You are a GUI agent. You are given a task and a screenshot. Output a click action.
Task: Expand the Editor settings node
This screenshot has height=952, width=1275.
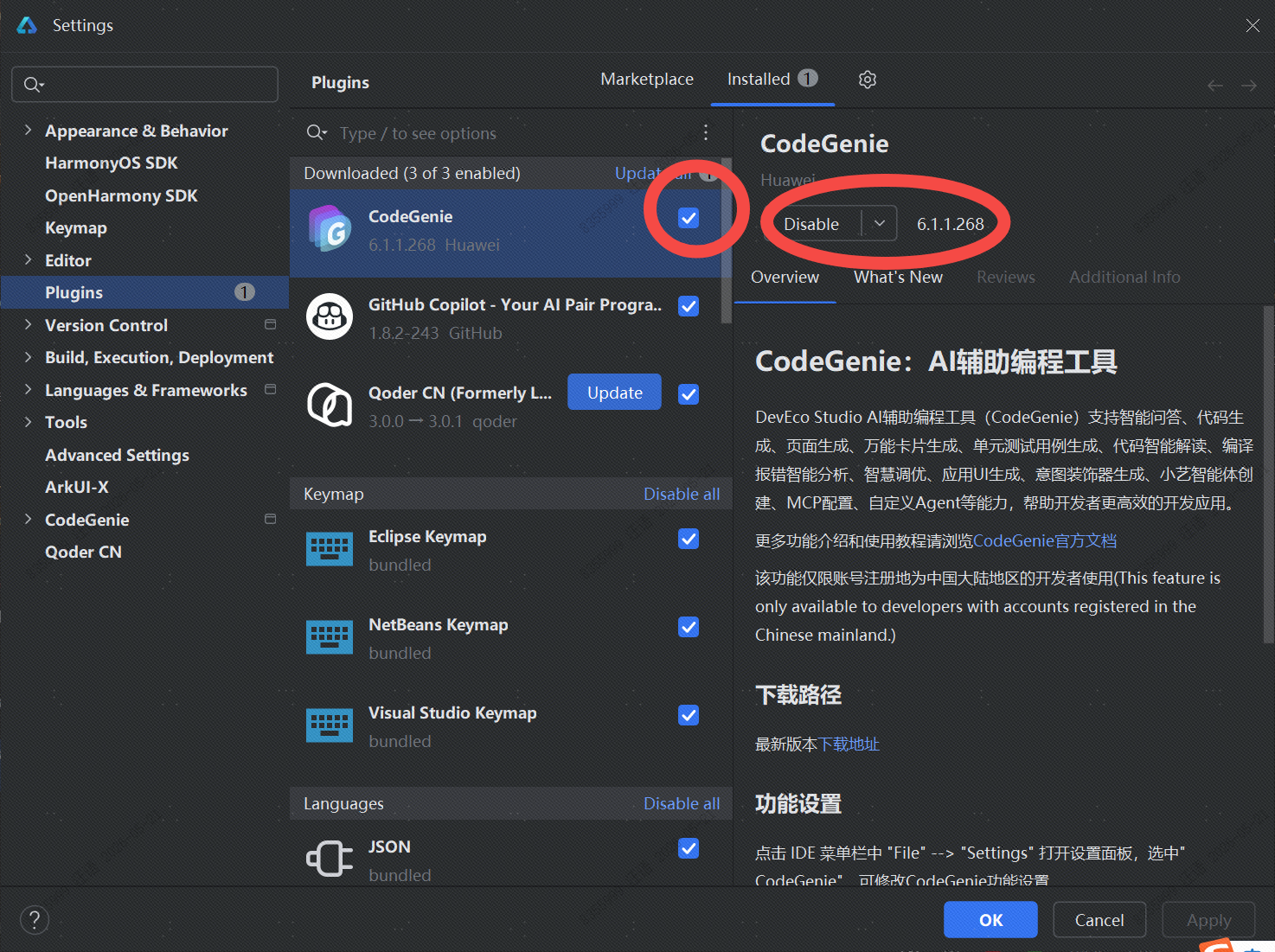click(x=28, y=259)
